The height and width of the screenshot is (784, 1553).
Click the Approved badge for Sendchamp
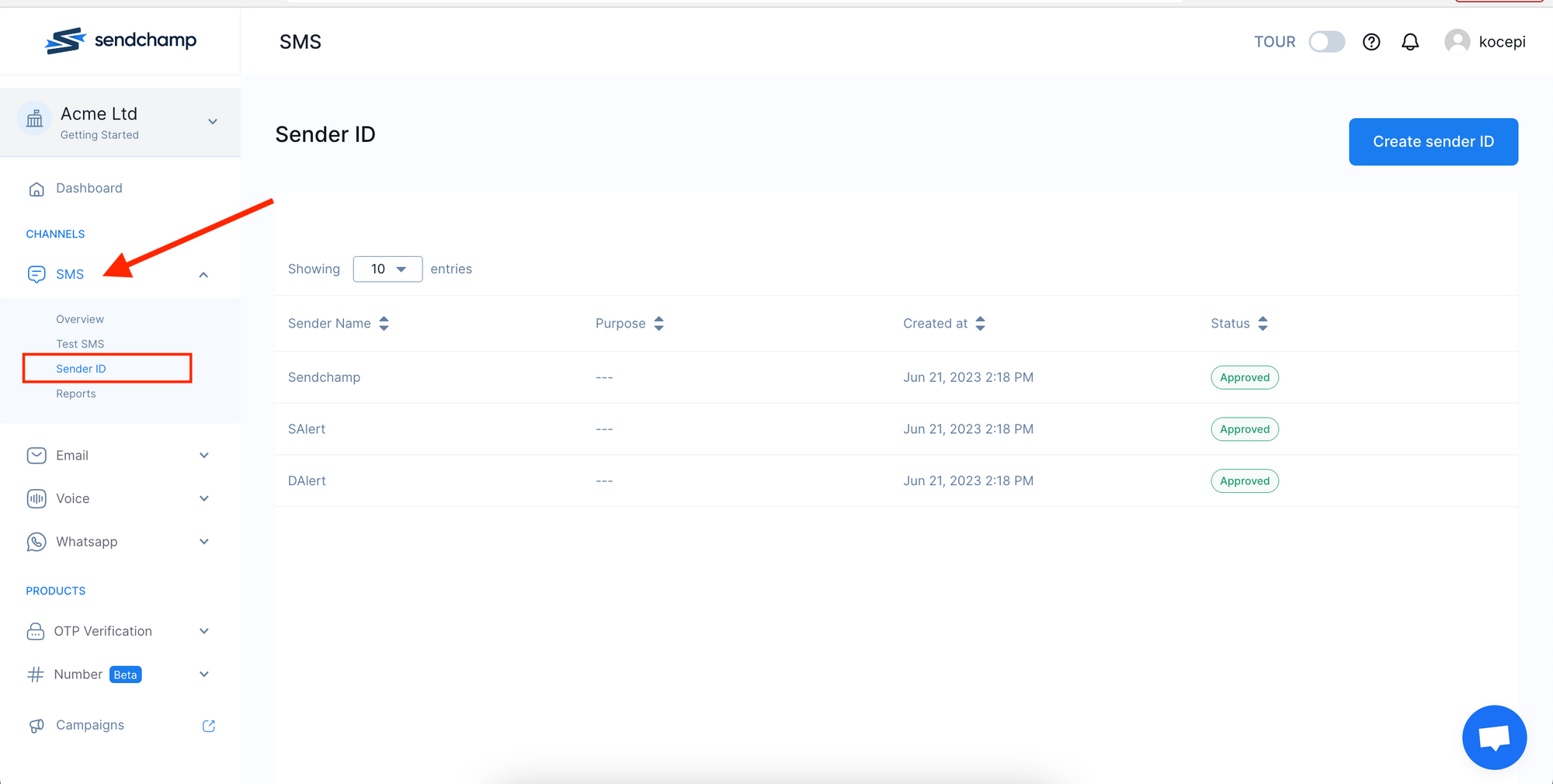[x=1244, y=377]
